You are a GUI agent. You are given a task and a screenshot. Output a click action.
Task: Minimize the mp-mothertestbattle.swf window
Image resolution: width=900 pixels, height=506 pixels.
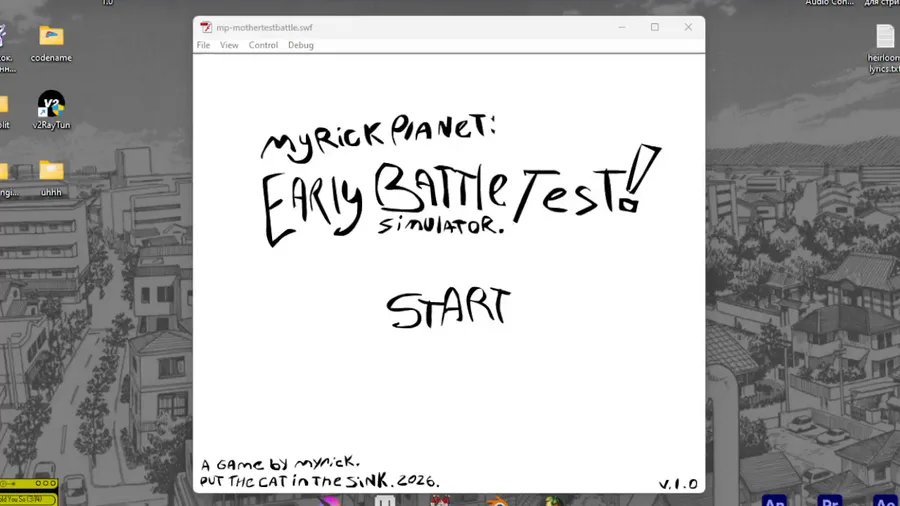[622, 27]
